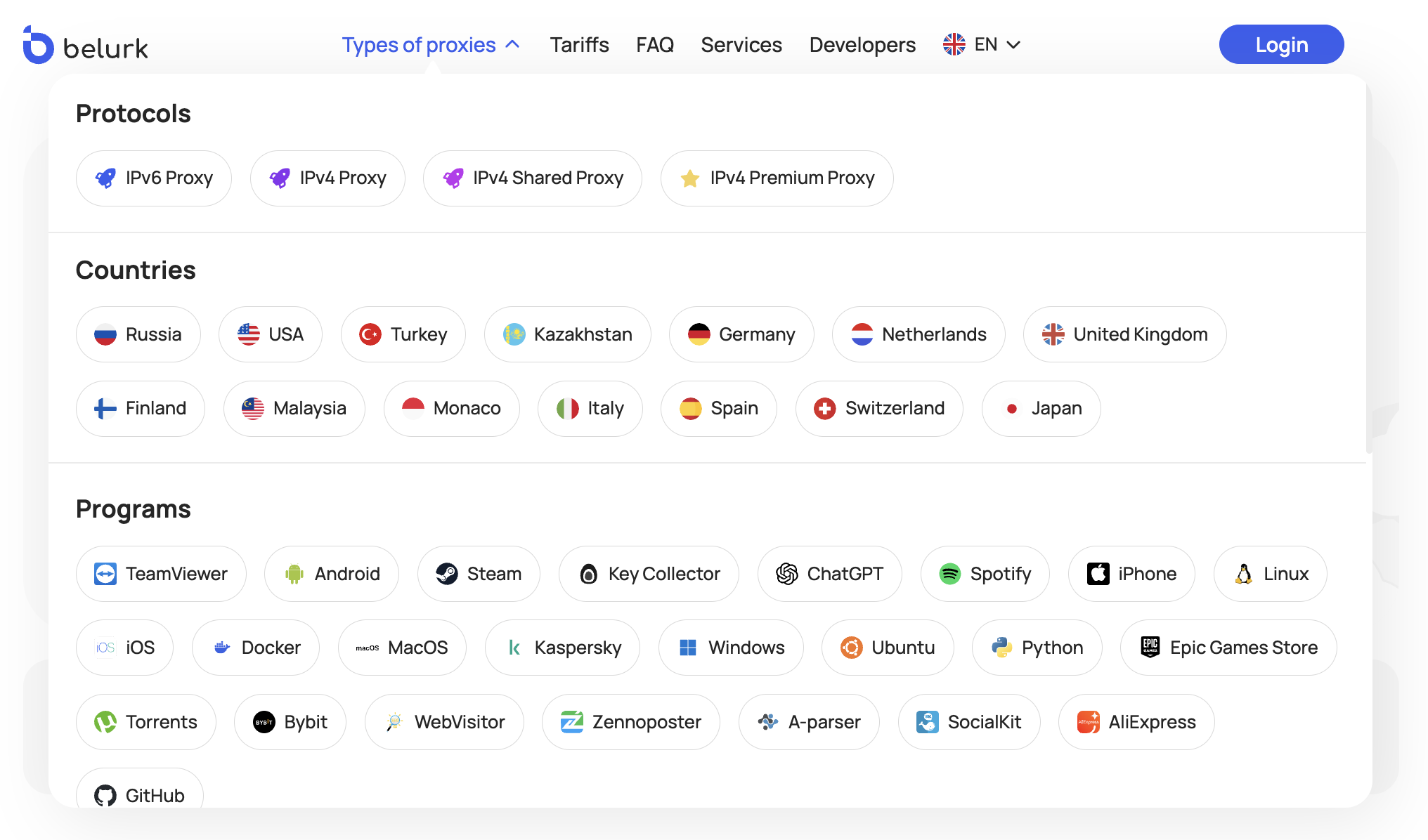Viewport: 1428px width, 840px height.
Task: Pick the Malaysia flag icon
Action: point(253,409)
